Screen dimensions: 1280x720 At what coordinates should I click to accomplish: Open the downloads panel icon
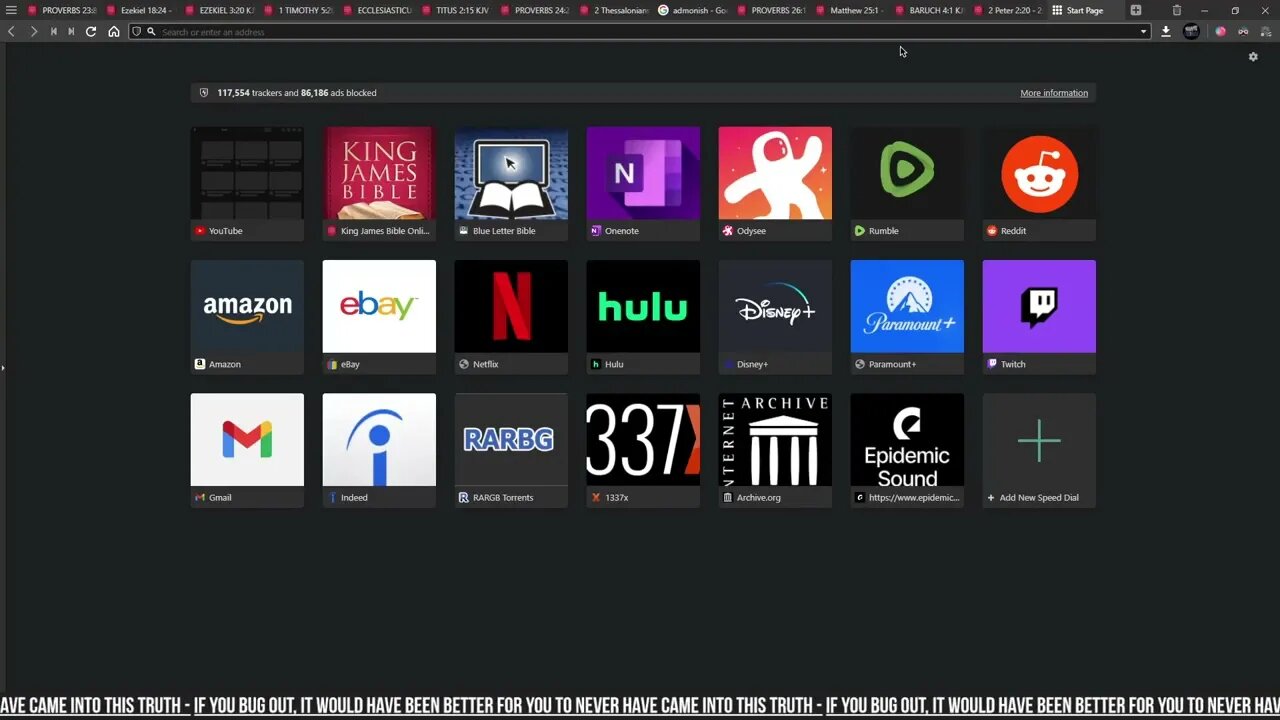[1166, 31]
